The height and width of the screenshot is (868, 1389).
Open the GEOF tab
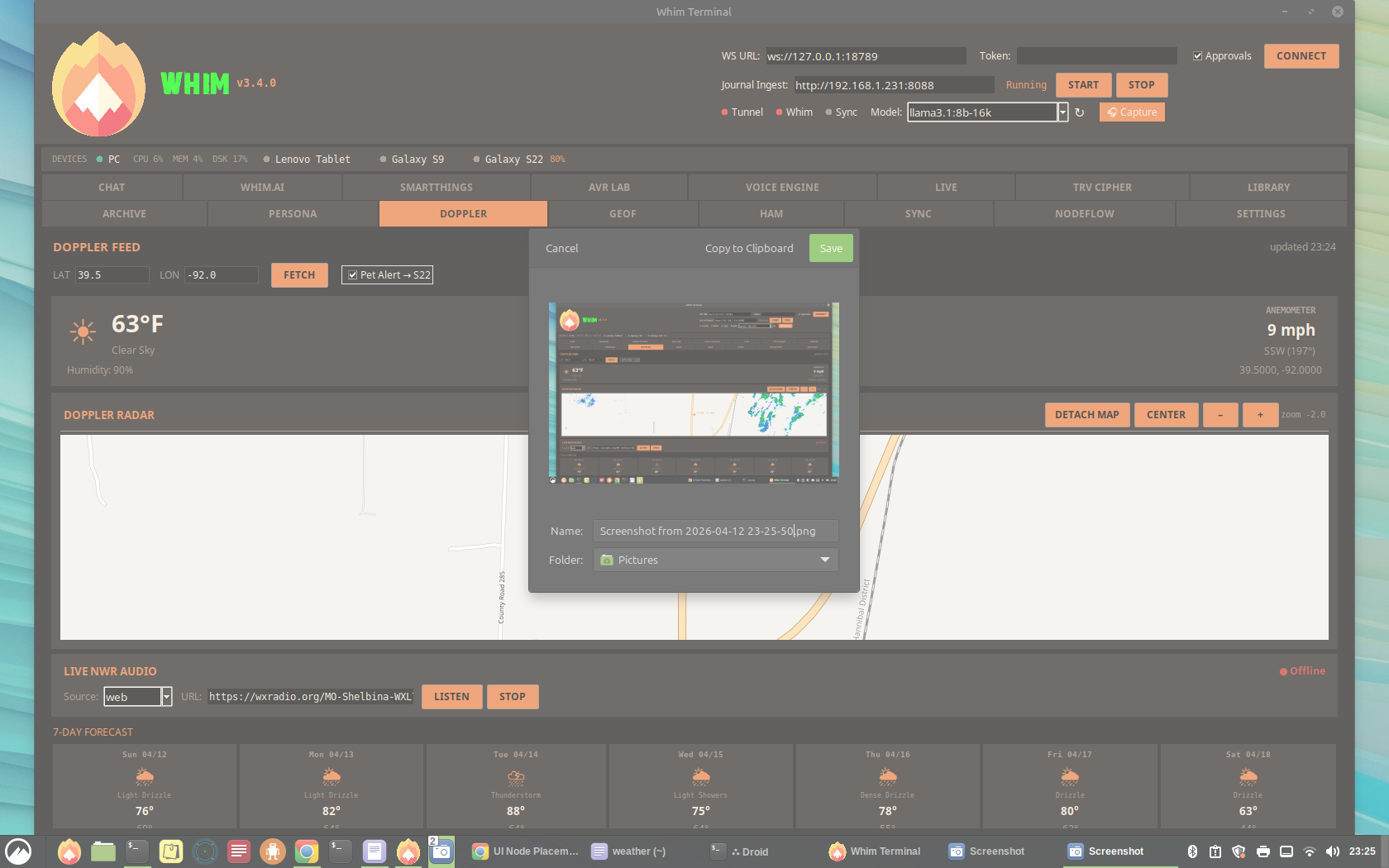(623, 213)
